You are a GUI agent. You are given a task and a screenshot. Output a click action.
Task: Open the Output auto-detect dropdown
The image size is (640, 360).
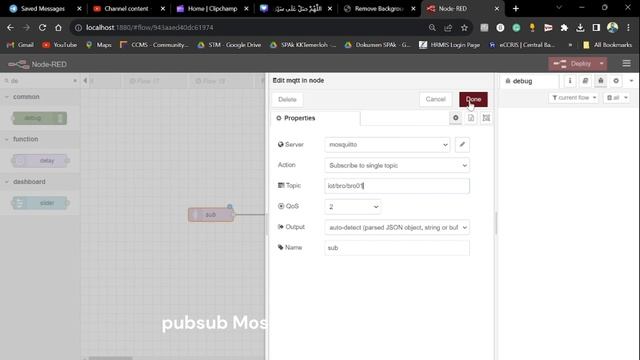397,227
